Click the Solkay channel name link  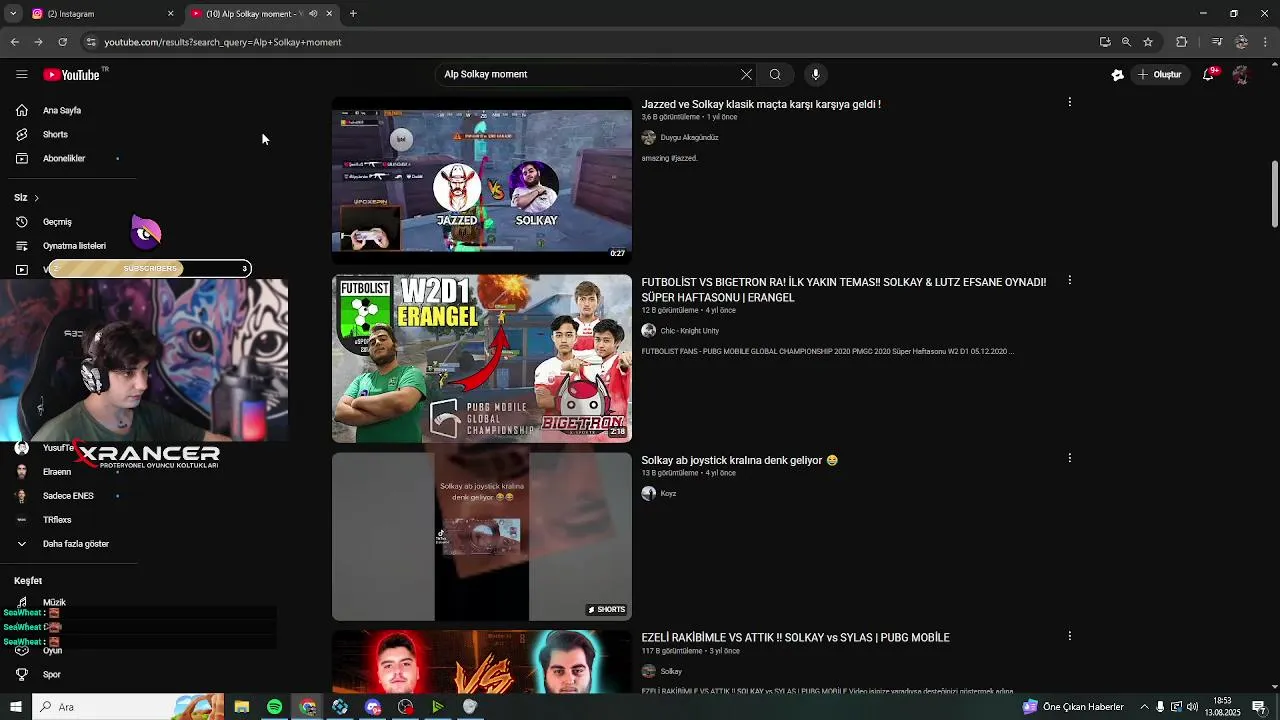coord(671,672)
